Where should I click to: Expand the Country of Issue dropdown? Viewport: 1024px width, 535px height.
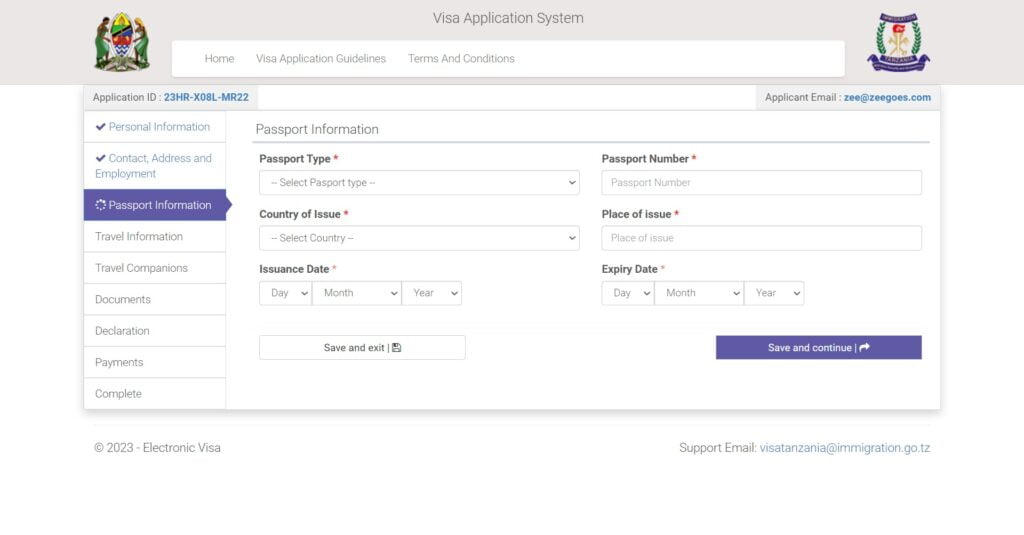(x=419, y=238)
